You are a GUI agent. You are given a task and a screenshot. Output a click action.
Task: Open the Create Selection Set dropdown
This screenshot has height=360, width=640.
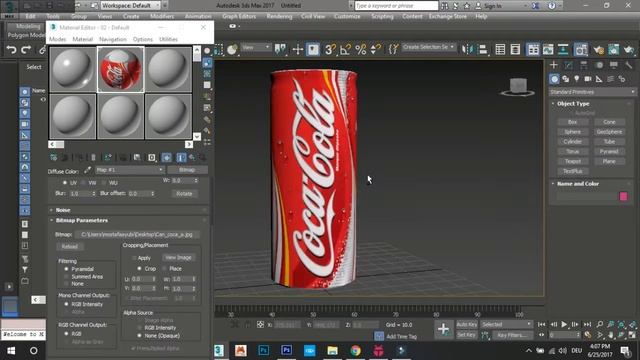429,47
